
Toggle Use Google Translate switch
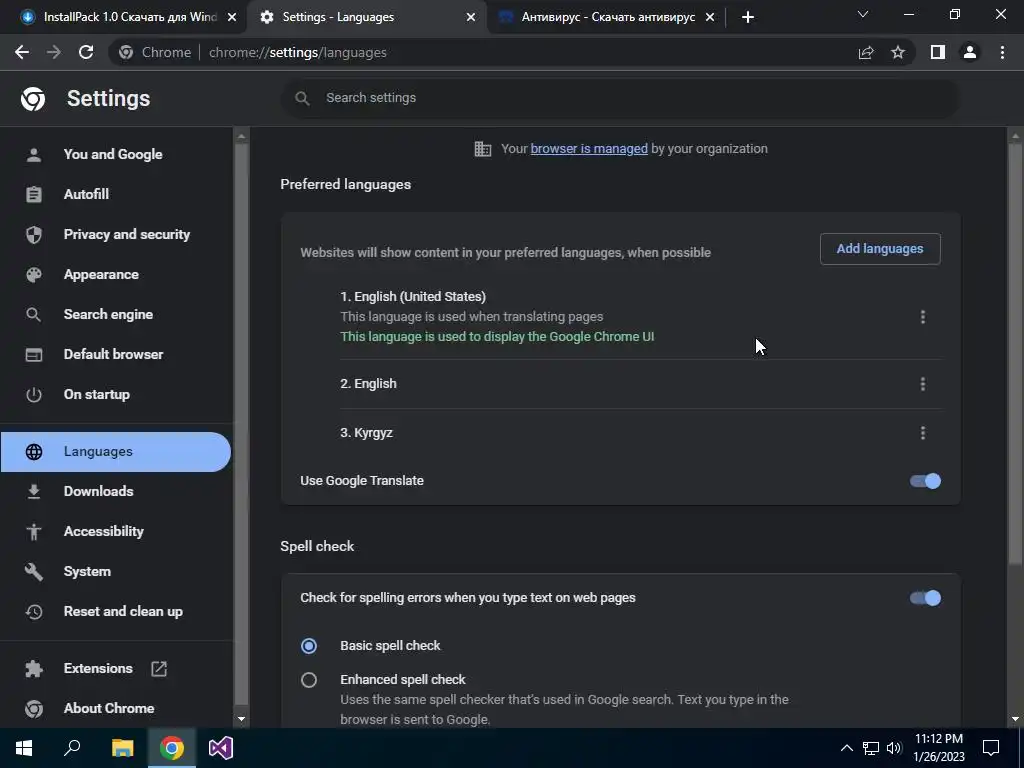pyautogui.click(x=925, y=481)
